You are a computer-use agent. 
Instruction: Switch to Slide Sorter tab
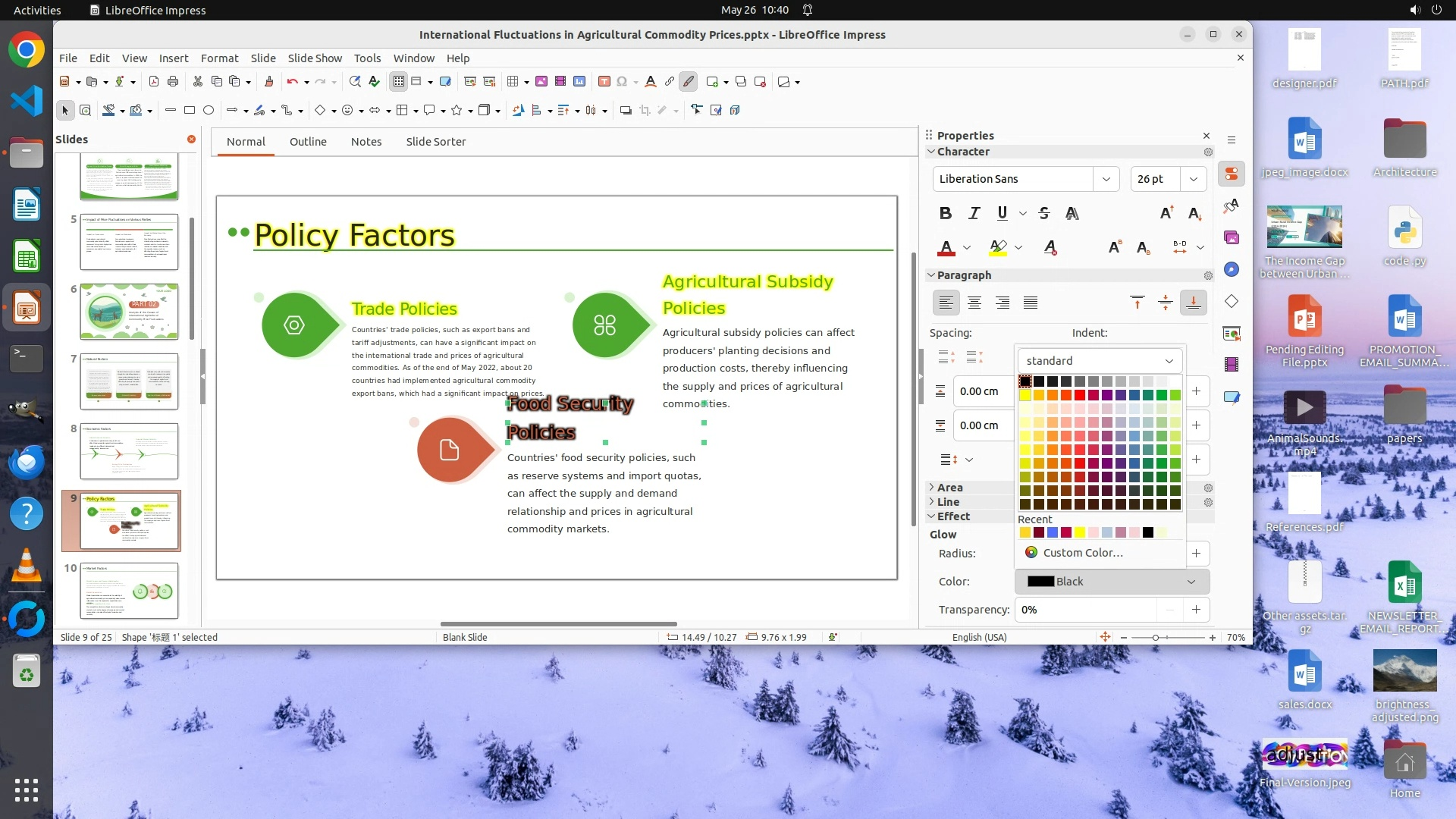435,142
